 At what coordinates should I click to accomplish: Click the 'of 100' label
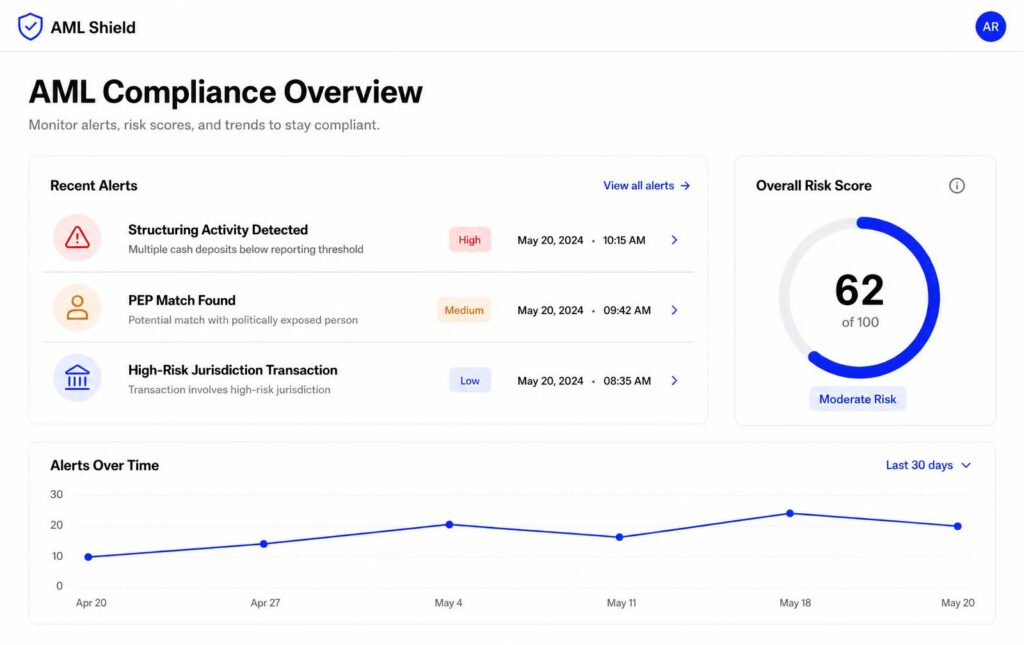[860, 322]
